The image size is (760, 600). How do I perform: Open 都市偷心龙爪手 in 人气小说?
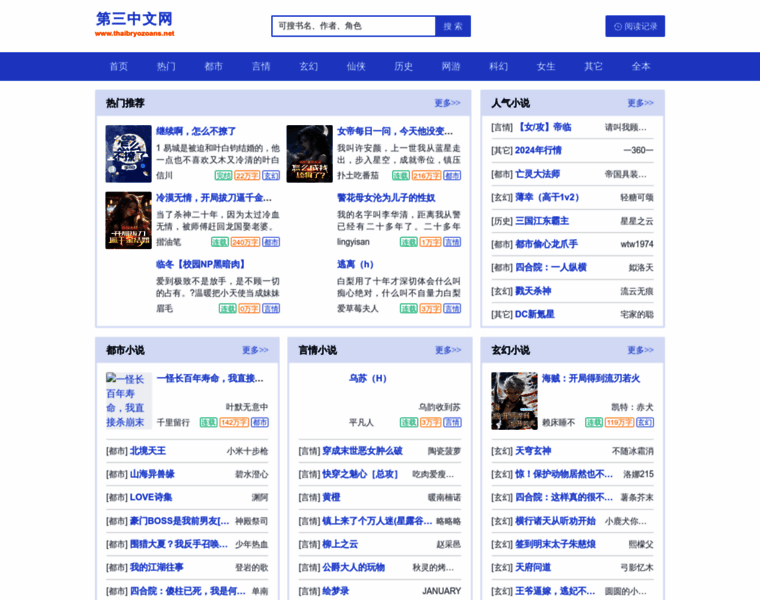(546, 244)
